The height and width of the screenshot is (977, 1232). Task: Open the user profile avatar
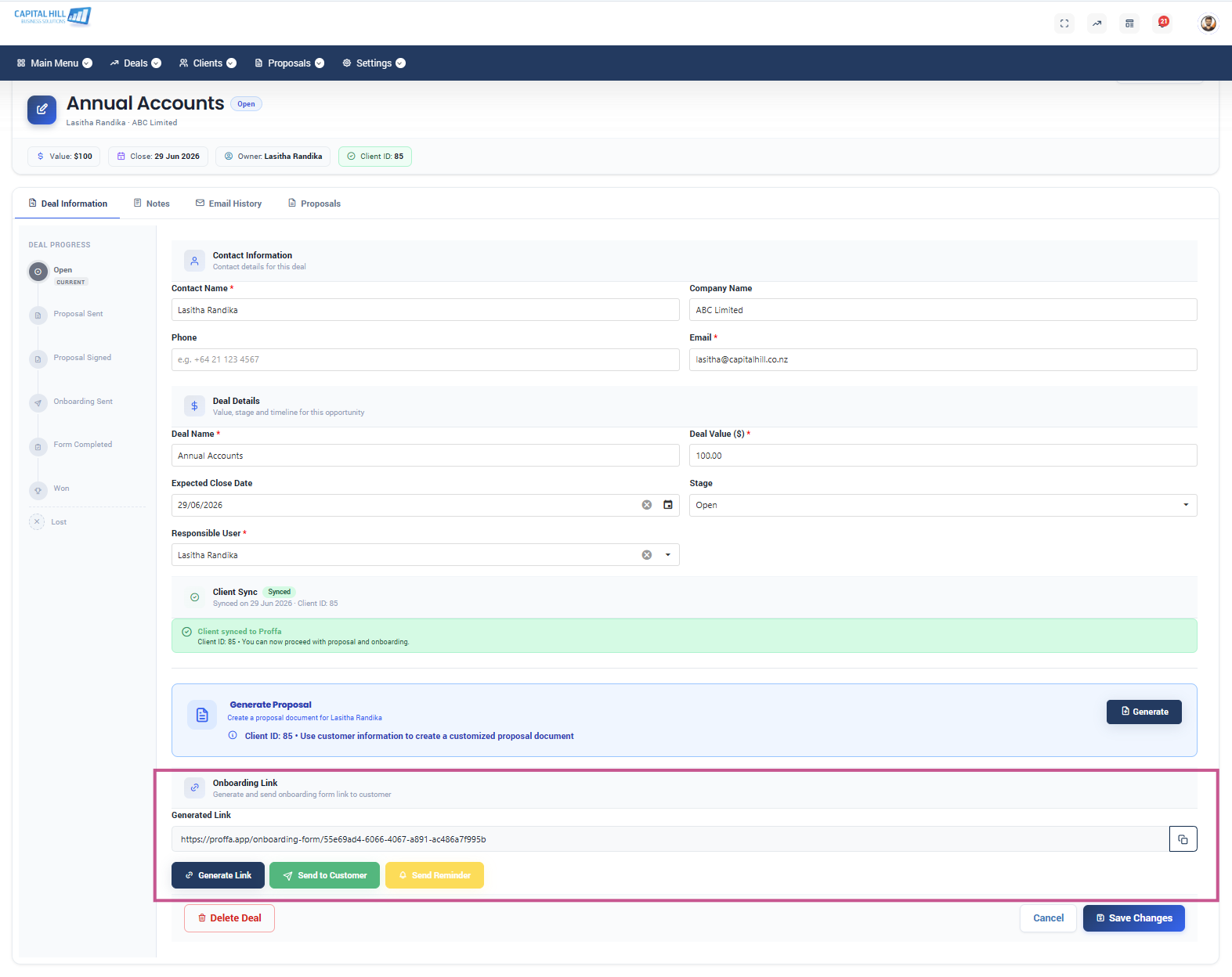1209,23
